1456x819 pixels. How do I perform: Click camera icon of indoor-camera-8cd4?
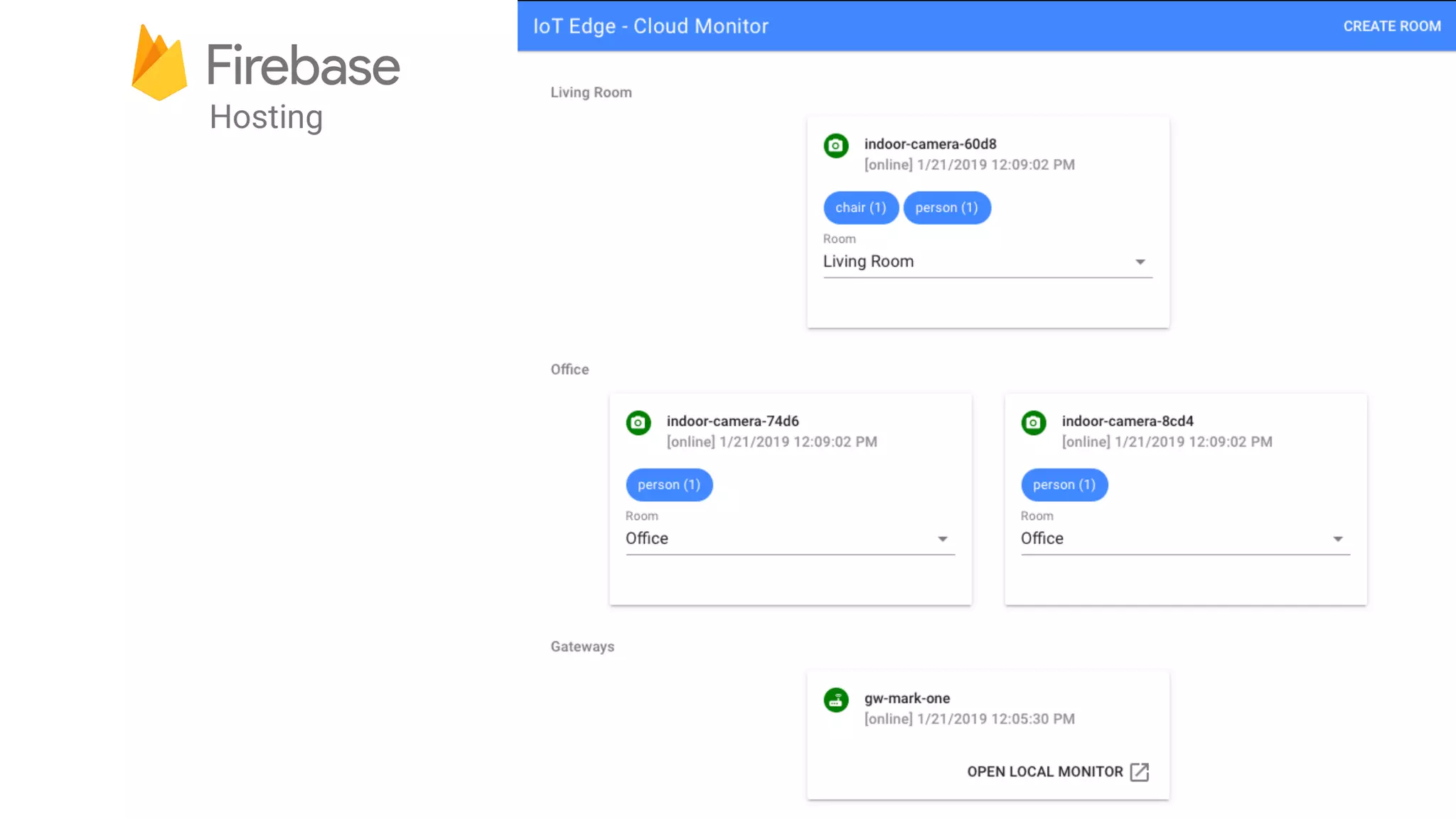pos(1034,423)
